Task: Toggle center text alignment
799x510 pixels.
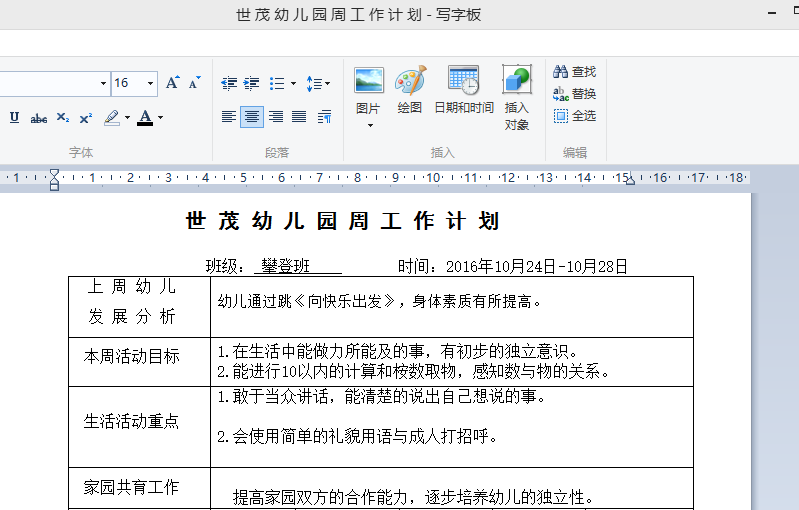Action: pyautogui.click(x=252, y=117)
